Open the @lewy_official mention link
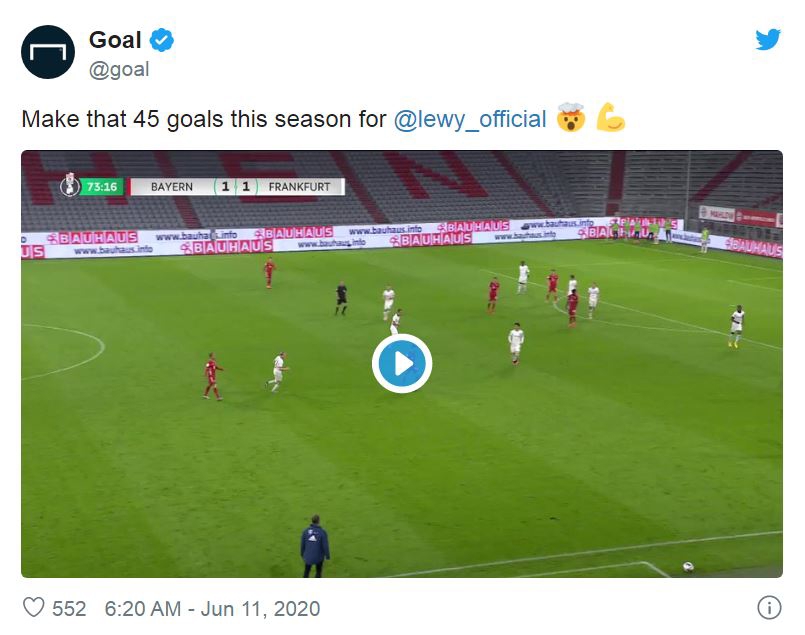Screen dimensions: 805x635 [x=470, y=119]
